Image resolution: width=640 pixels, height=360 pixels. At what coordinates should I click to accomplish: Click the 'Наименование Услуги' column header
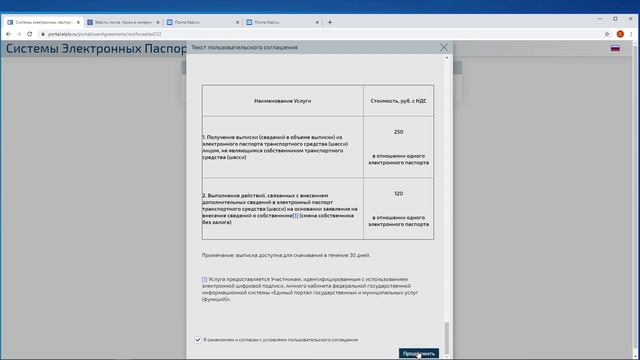(282, 101)
